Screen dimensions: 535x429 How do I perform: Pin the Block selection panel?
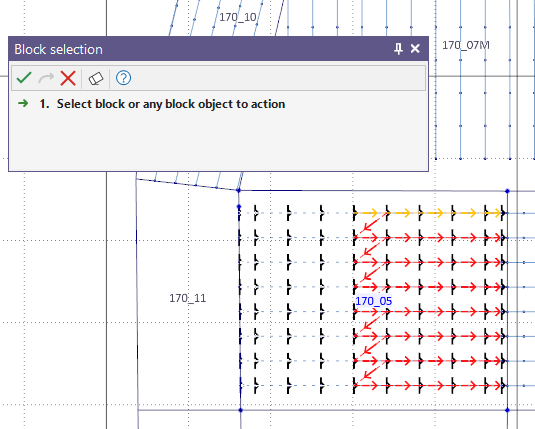[398, 49]
